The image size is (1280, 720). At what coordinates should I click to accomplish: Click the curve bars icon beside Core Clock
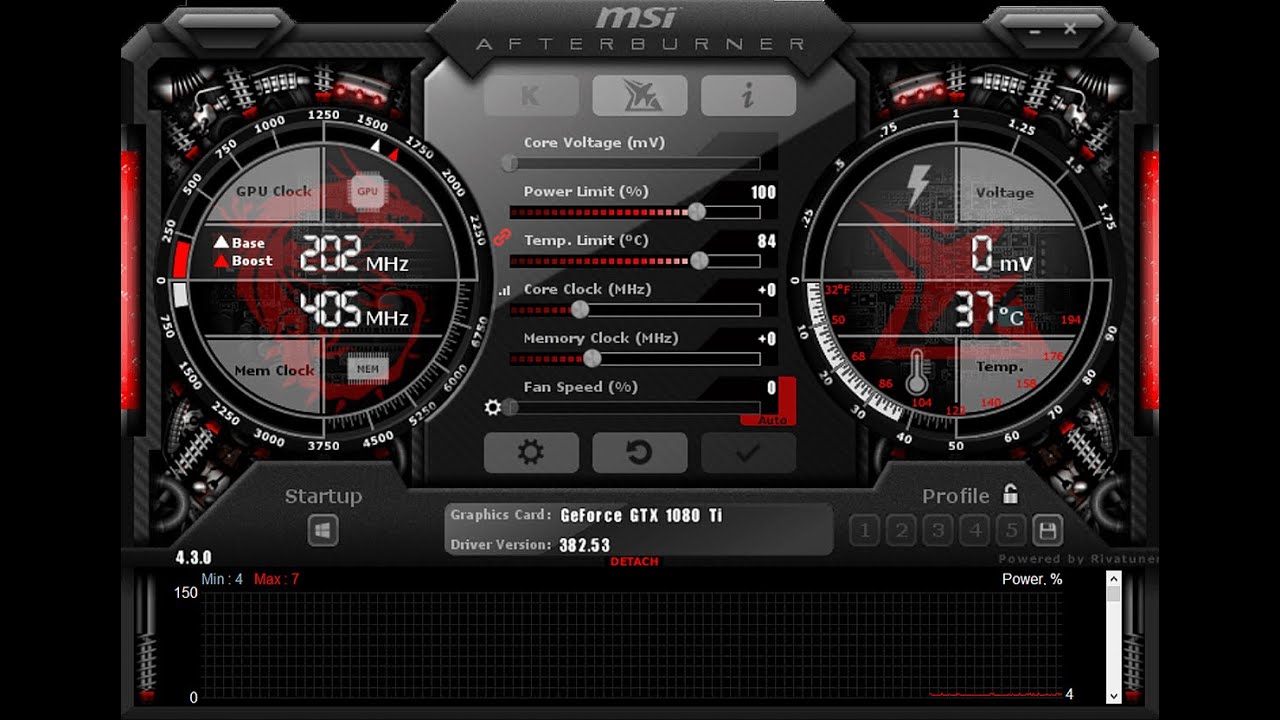pyautogui.click(x=504, y=291)
